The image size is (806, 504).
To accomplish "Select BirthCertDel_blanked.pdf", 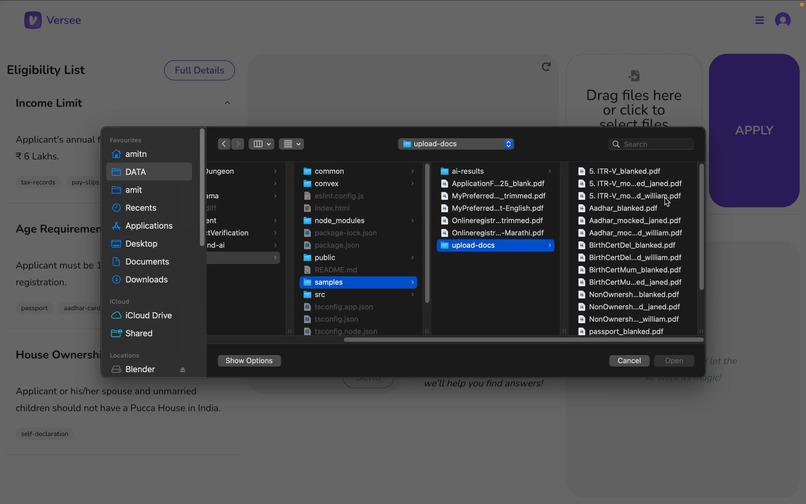I will pyautogui.click(x=635, y=245).
